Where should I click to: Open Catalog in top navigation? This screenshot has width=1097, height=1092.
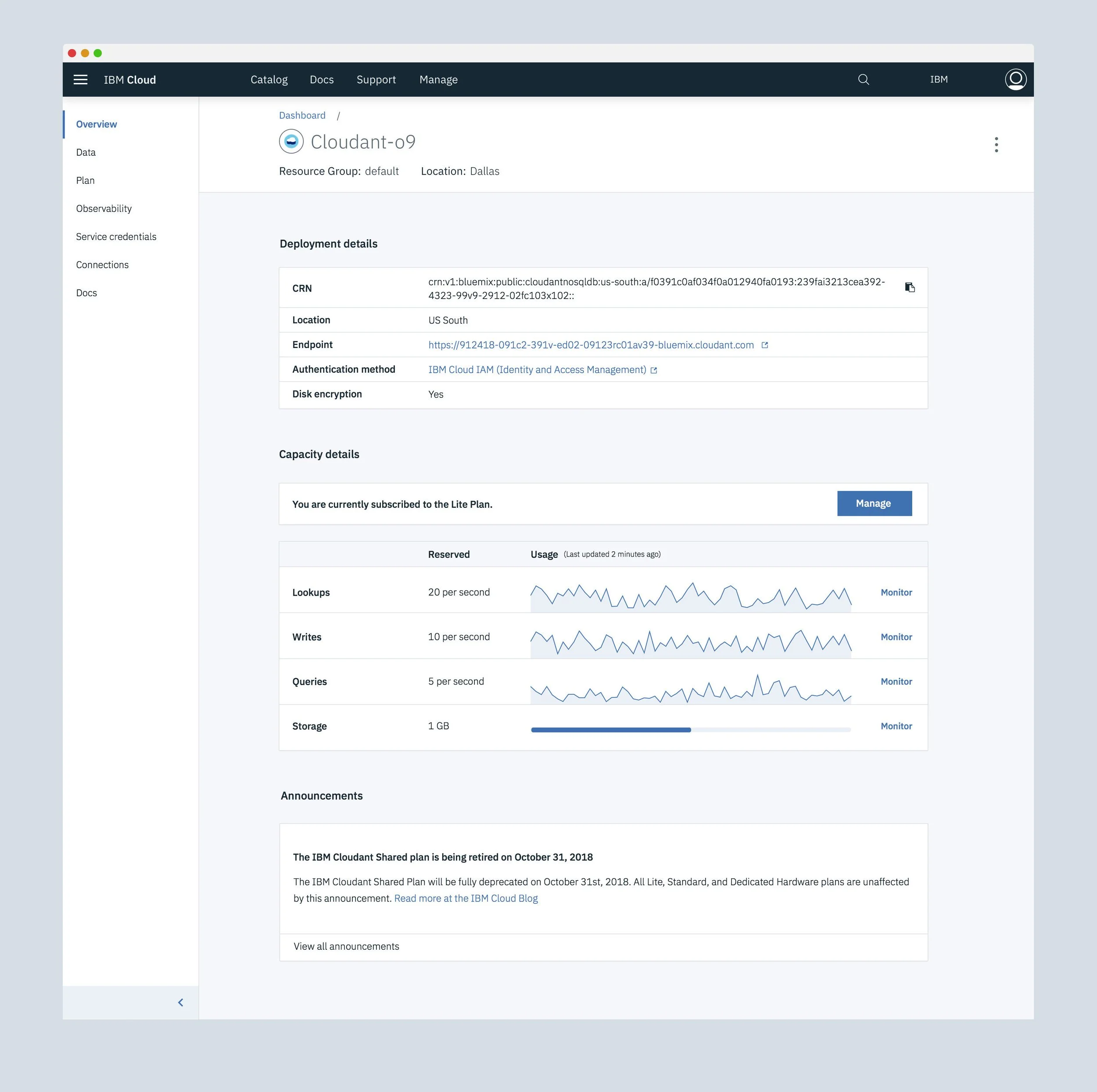(x=269, y=79)
